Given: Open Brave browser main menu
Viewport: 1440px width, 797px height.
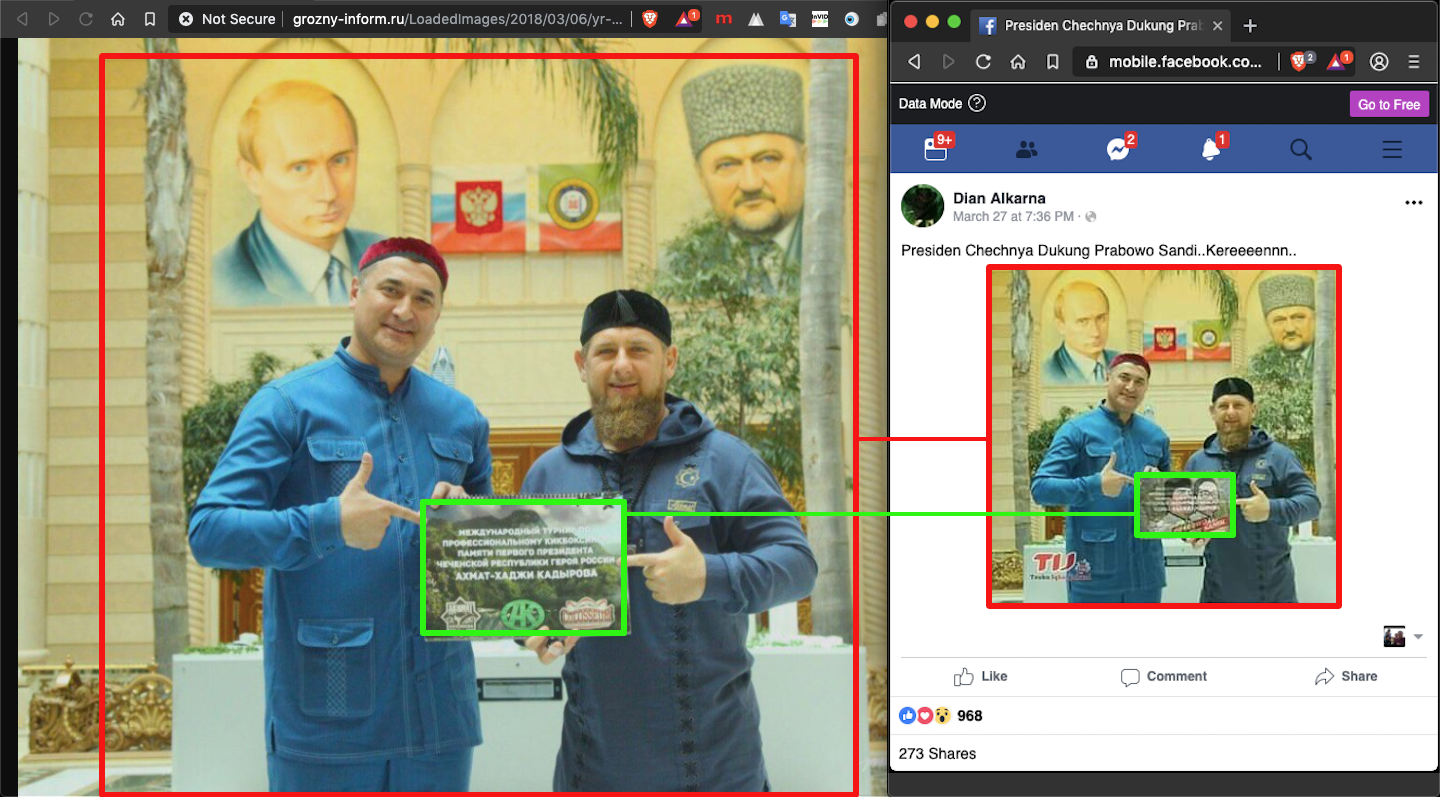Looking at the screenshot, I should (x=1414, y=62).
